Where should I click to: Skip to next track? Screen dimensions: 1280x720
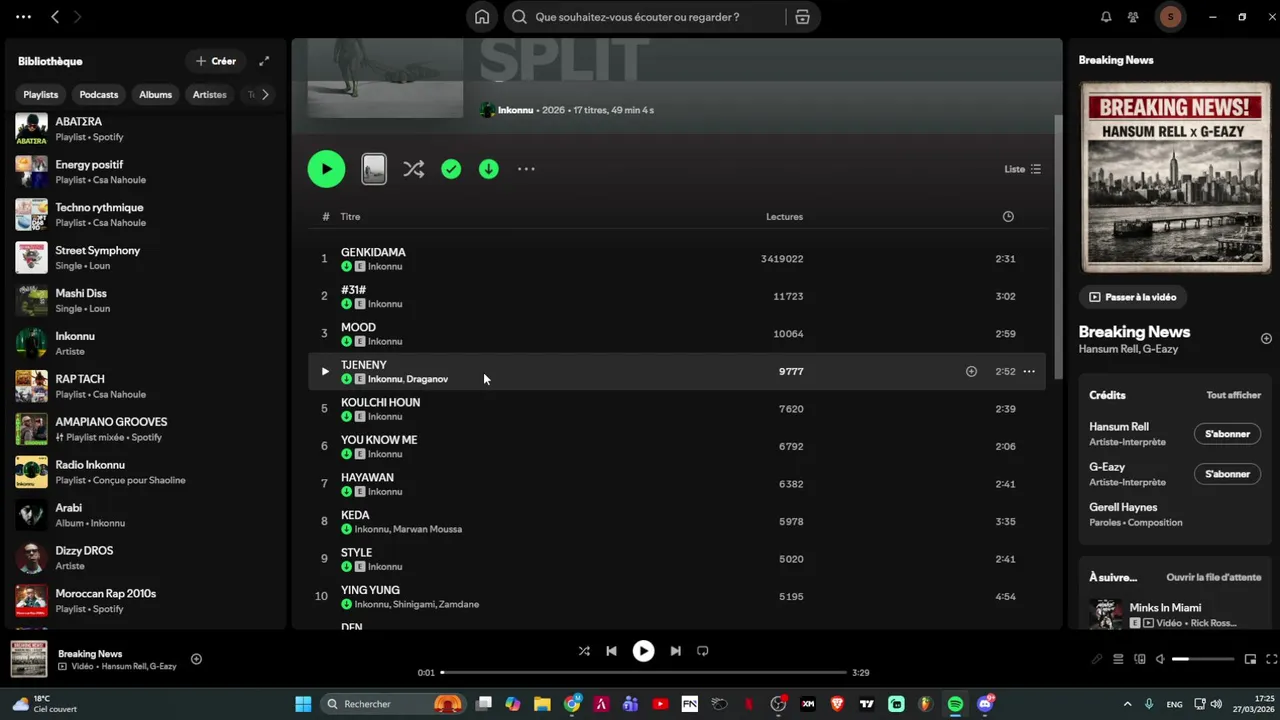point(675,651)
